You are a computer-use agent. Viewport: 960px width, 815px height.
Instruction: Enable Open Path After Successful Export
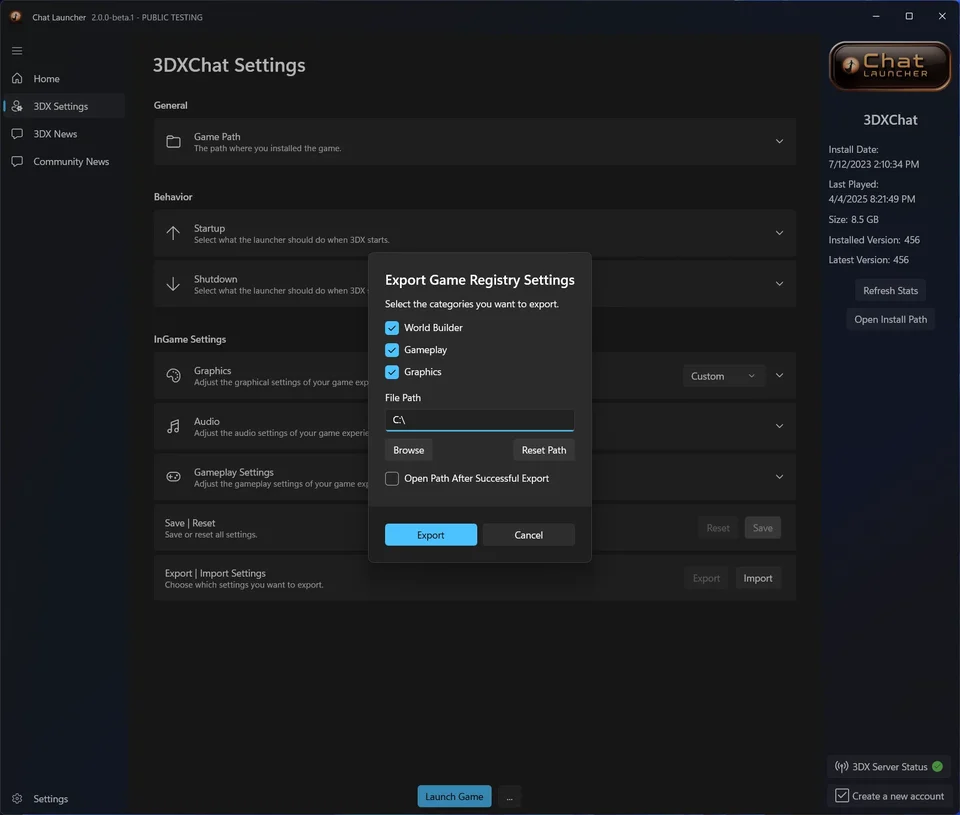click(x=392, y=478)
